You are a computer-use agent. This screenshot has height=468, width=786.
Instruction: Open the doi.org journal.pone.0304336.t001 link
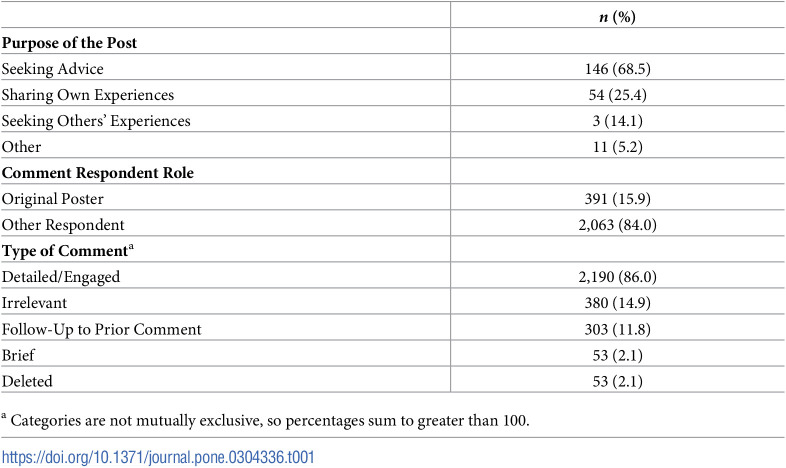point(158,457)
